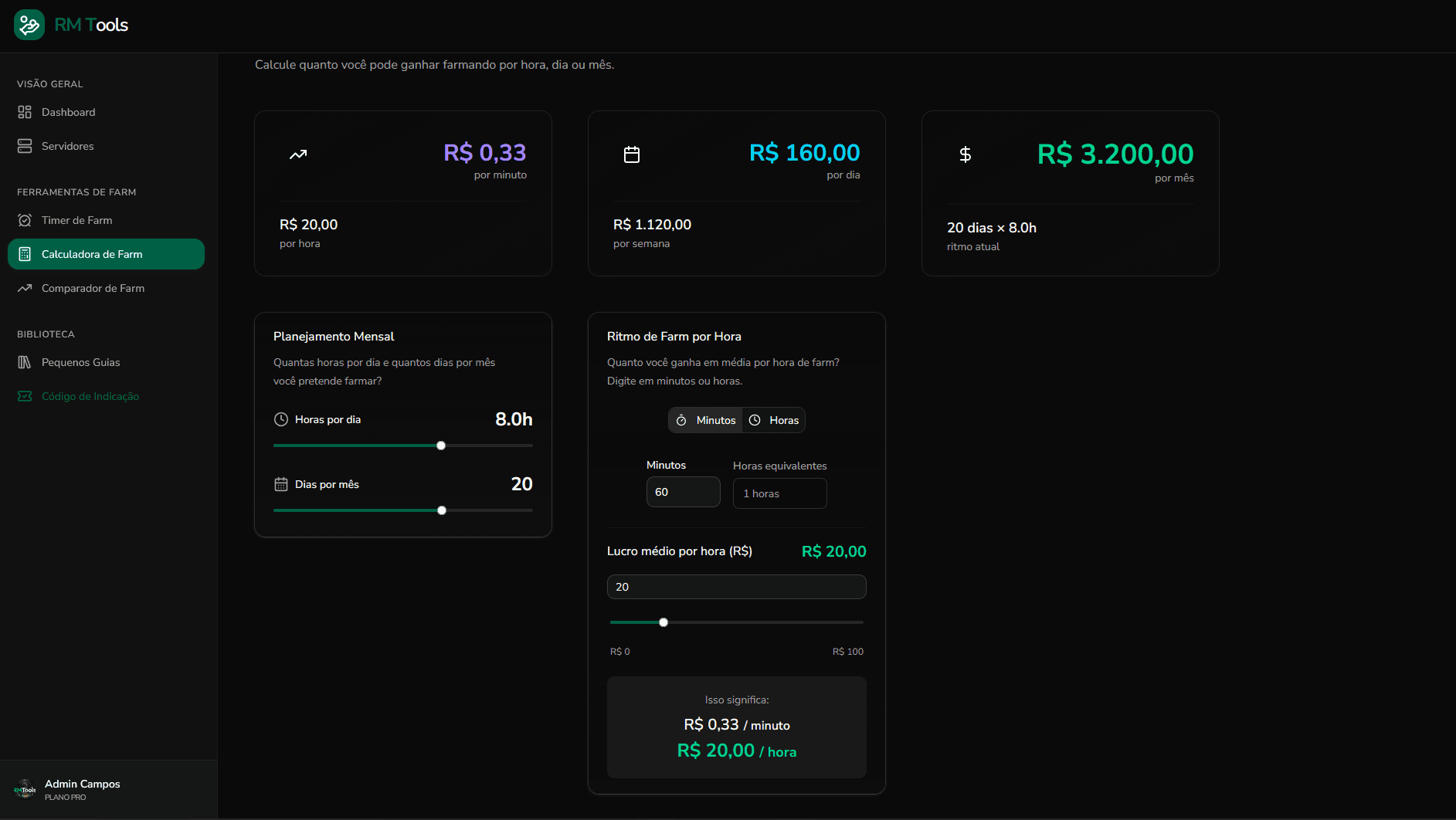The width and height of the screenshot is (1456, 820).
Task: Click the trending-up icon on the per-minute card
Action: point(297,154)
